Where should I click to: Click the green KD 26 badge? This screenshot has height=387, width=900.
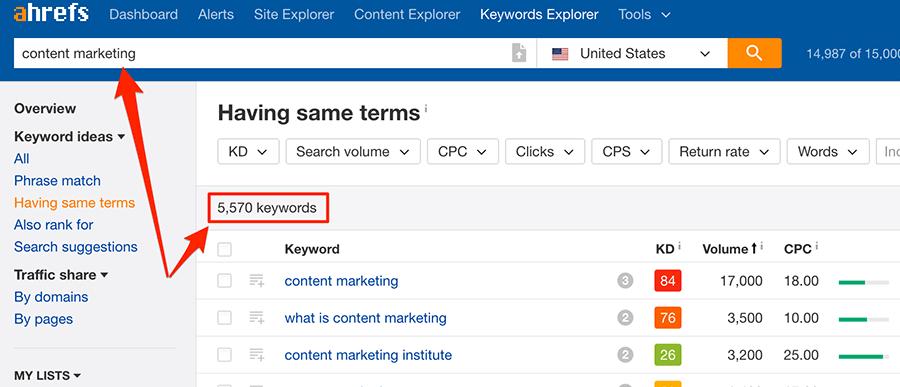(668, 355)
